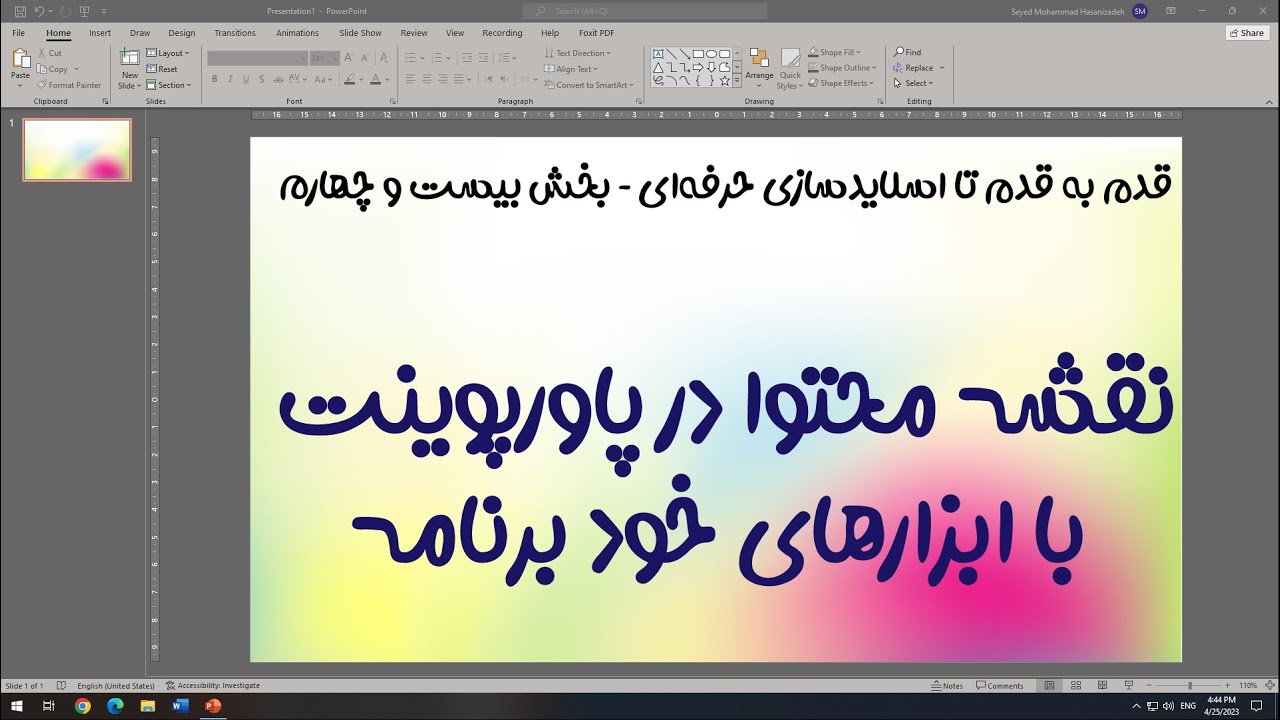Image resolution: width=1280 pixels, height=720 pixels.
Task: Adjust the zoom slider
Action: pyautogui.click(x=1189, y=686)
